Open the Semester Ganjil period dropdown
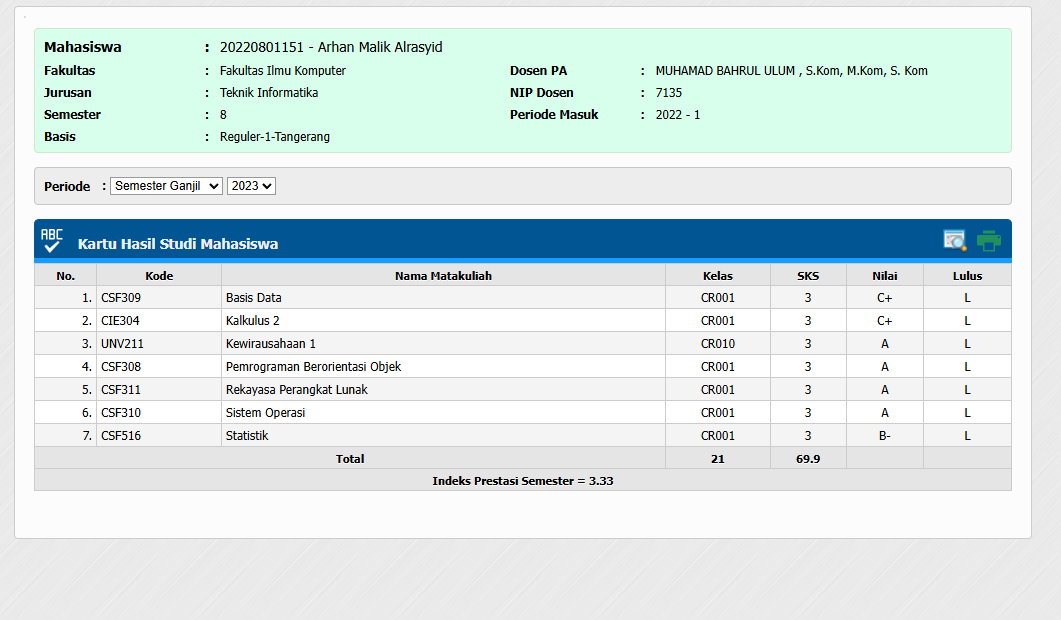 pos(166,186)
